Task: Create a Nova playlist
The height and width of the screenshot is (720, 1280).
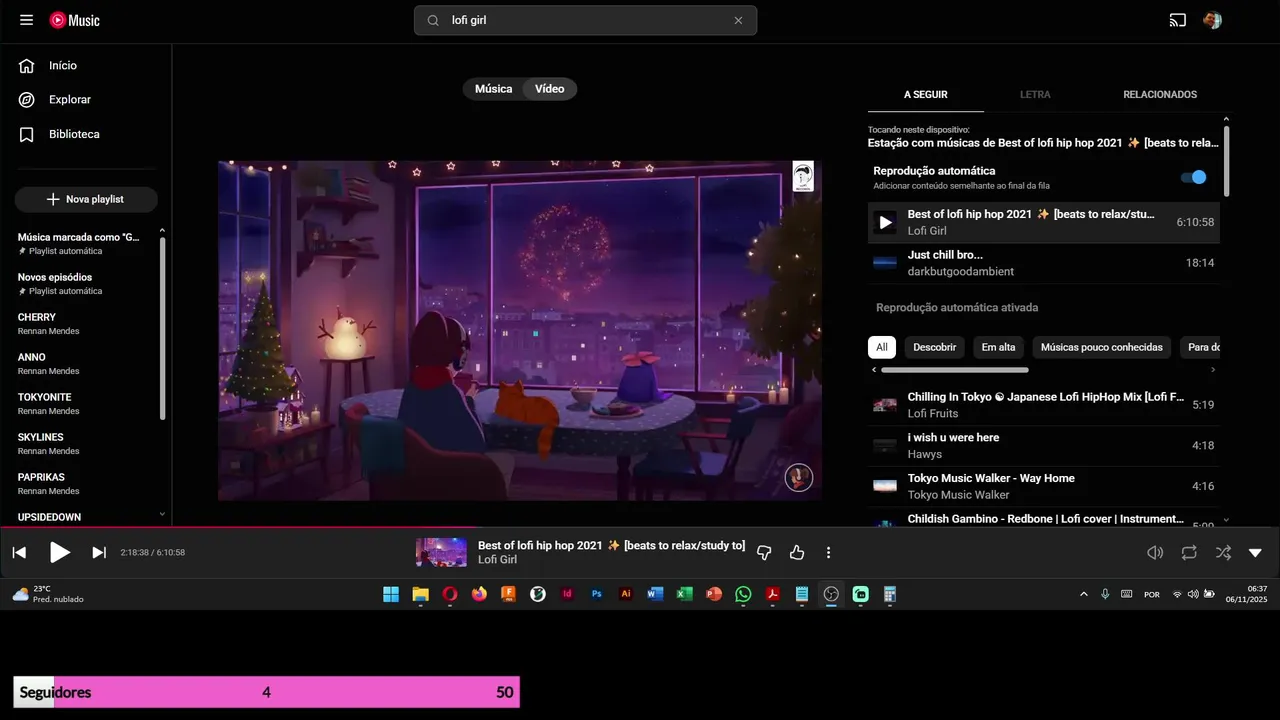Action: tap(86, 199)
